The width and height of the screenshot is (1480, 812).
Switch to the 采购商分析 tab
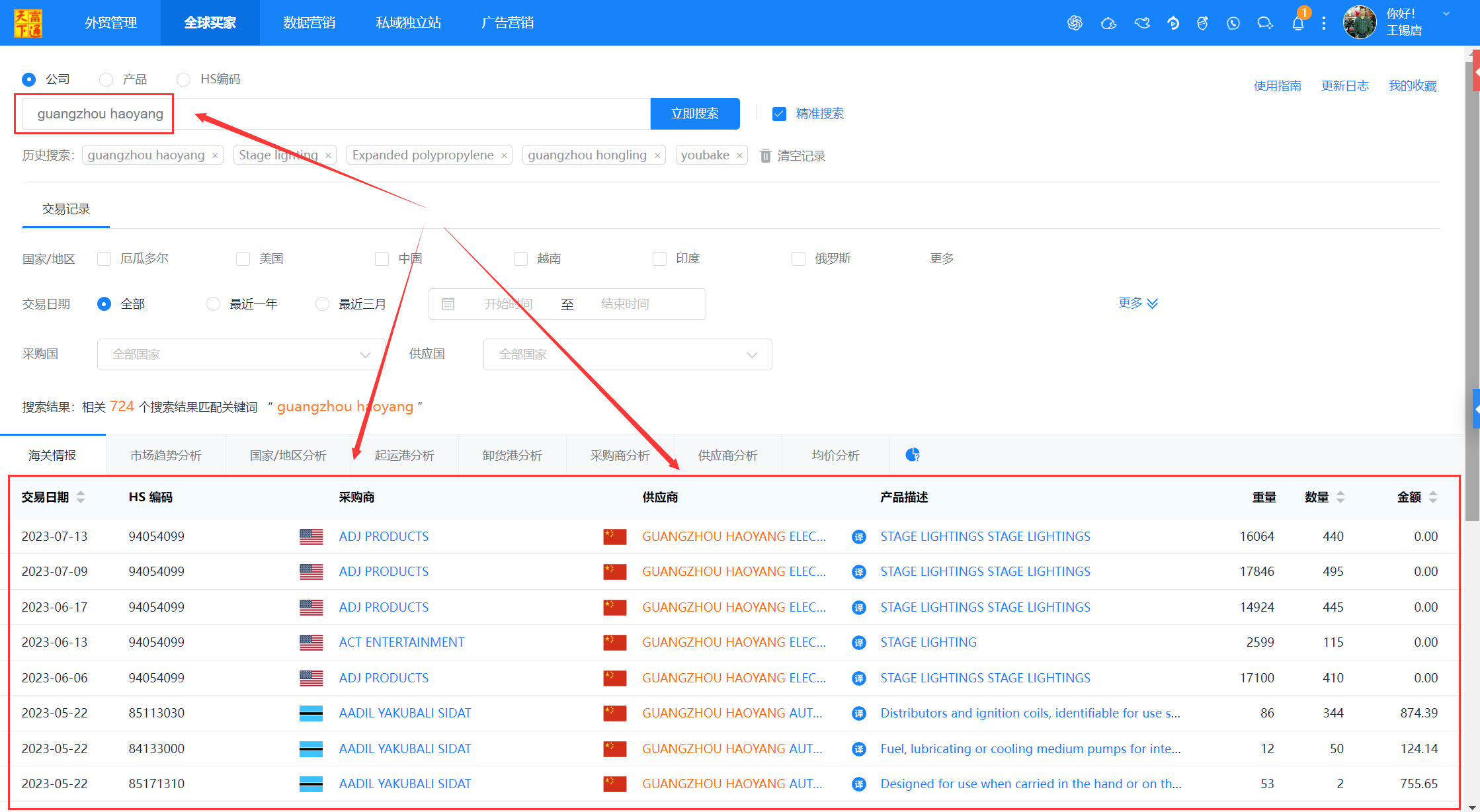[620, 455]
